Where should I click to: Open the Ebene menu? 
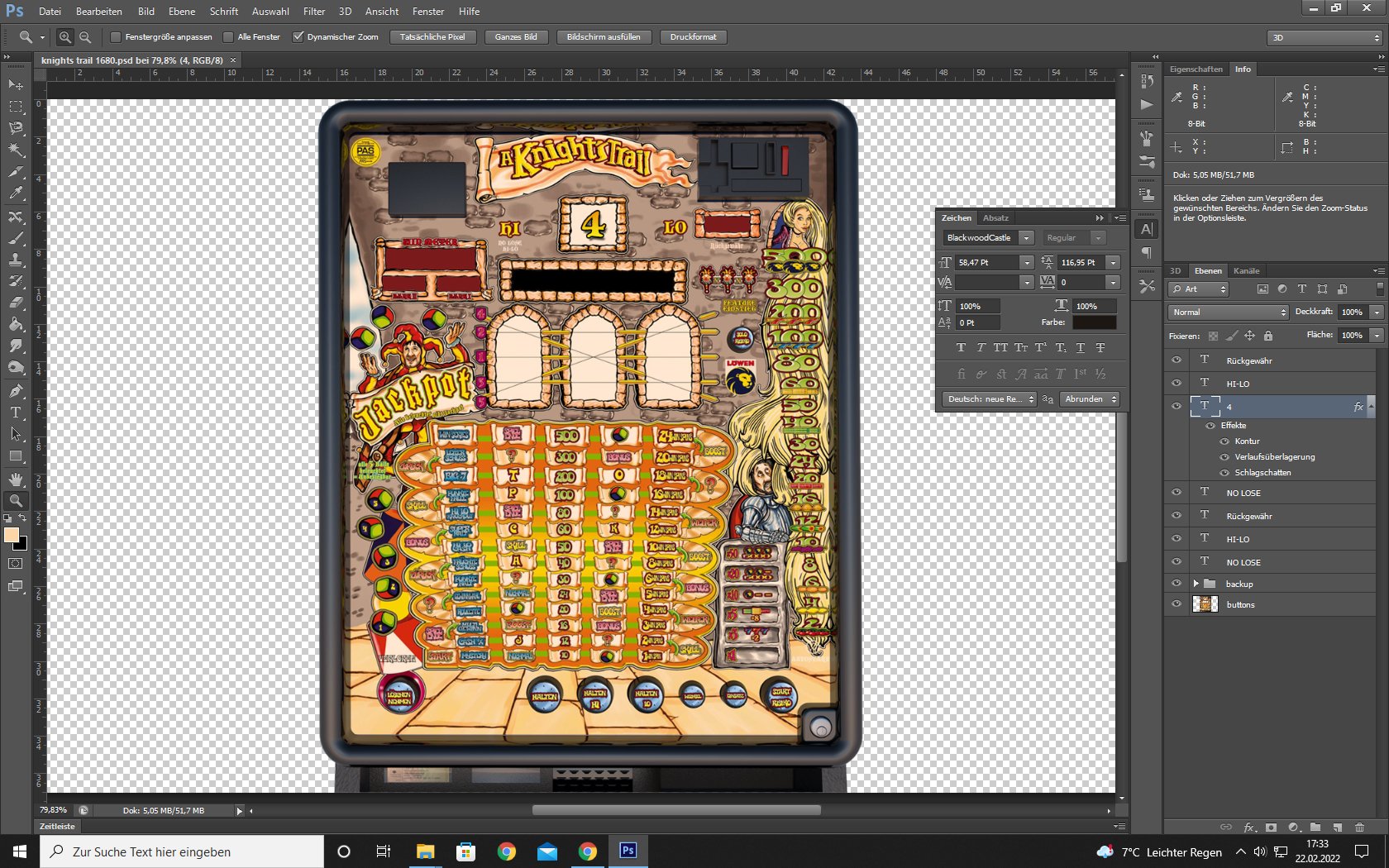point(182,12)
